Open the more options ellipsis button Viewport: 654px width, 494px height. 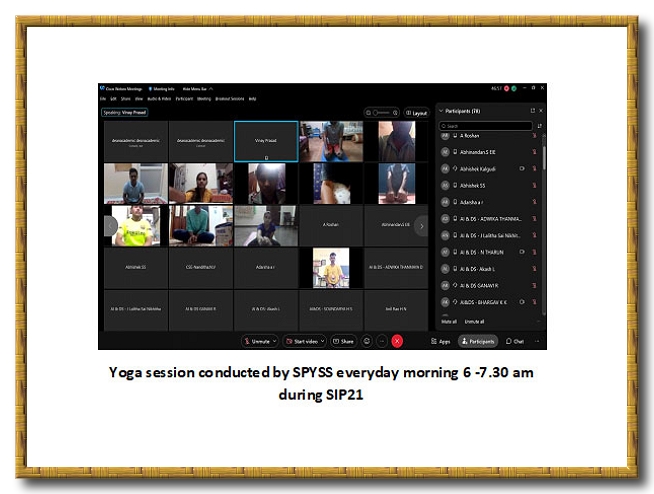[381, 341]
